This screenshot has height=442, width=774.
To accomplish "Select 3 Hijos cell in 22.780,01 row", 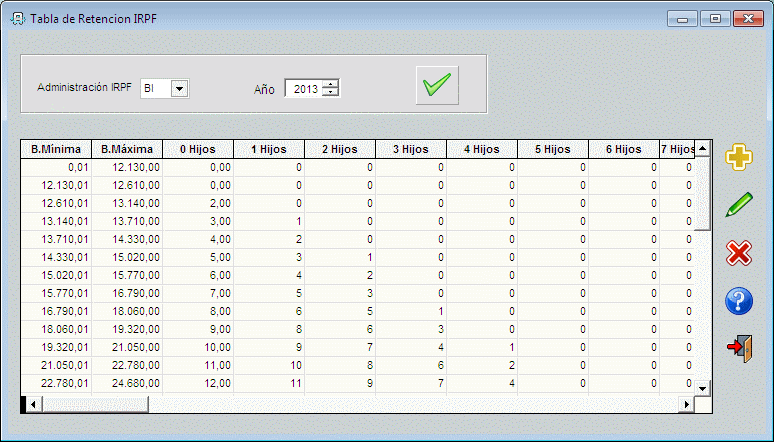I will (411, 383).
